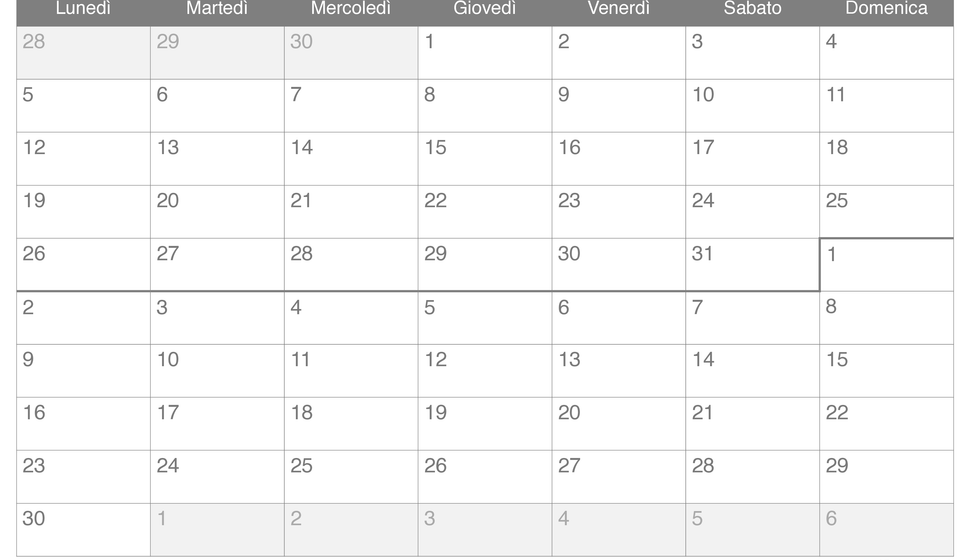Select grayed-out day 28 in the first row
This screenshot has width=970, height=560.
(84, 53)
